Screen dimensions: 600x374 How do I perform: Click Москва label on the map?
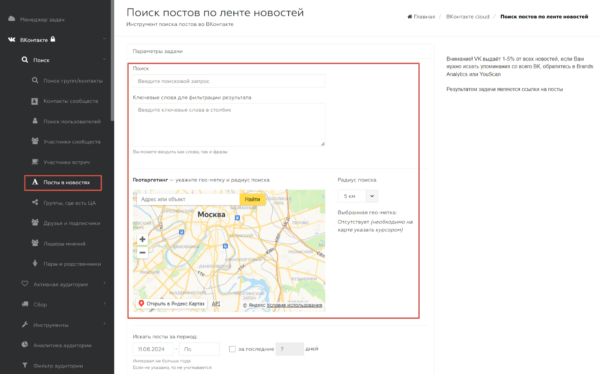(x=211, y=214)
